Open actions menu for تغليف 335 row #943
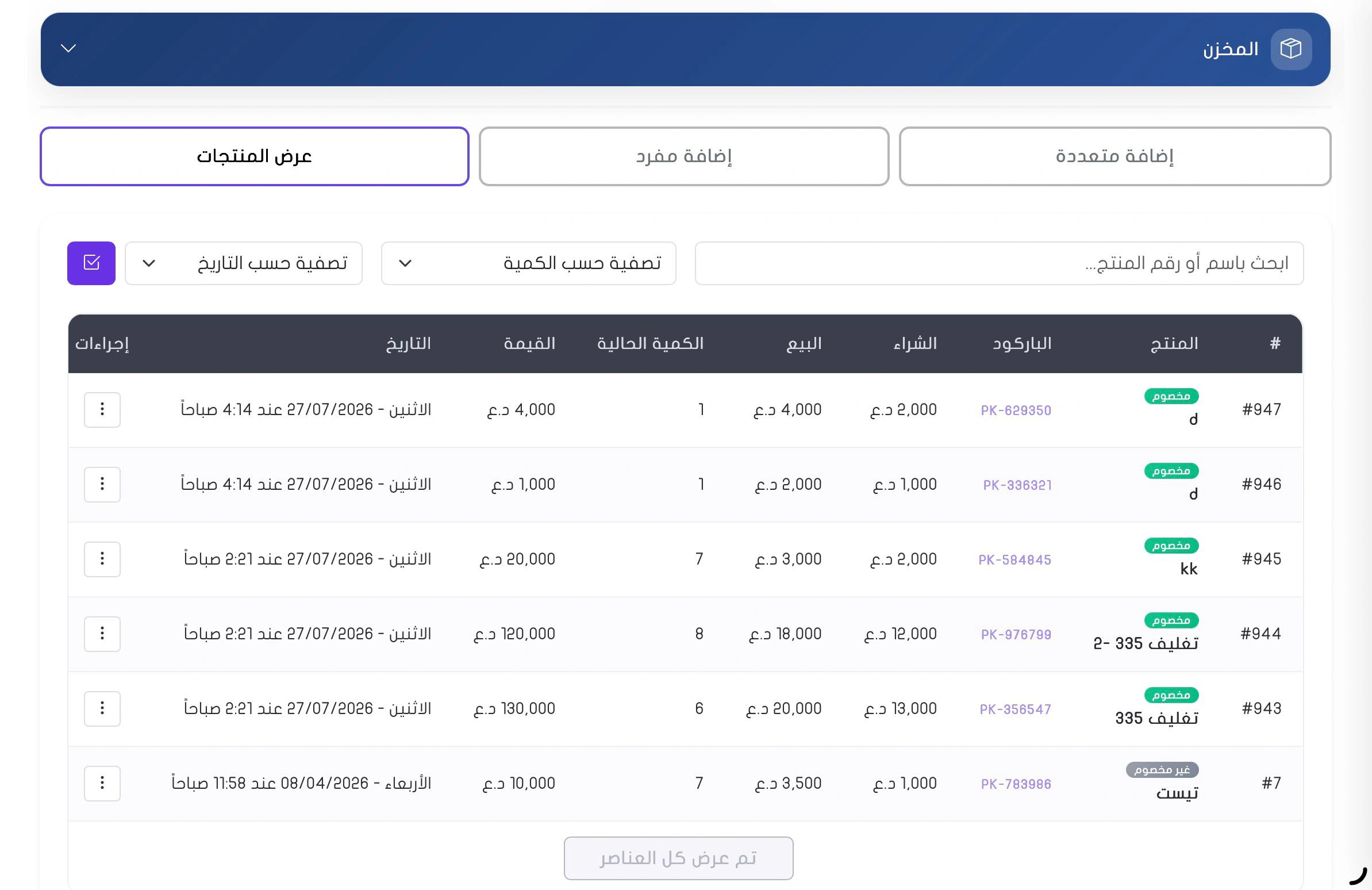 (102, 708)
